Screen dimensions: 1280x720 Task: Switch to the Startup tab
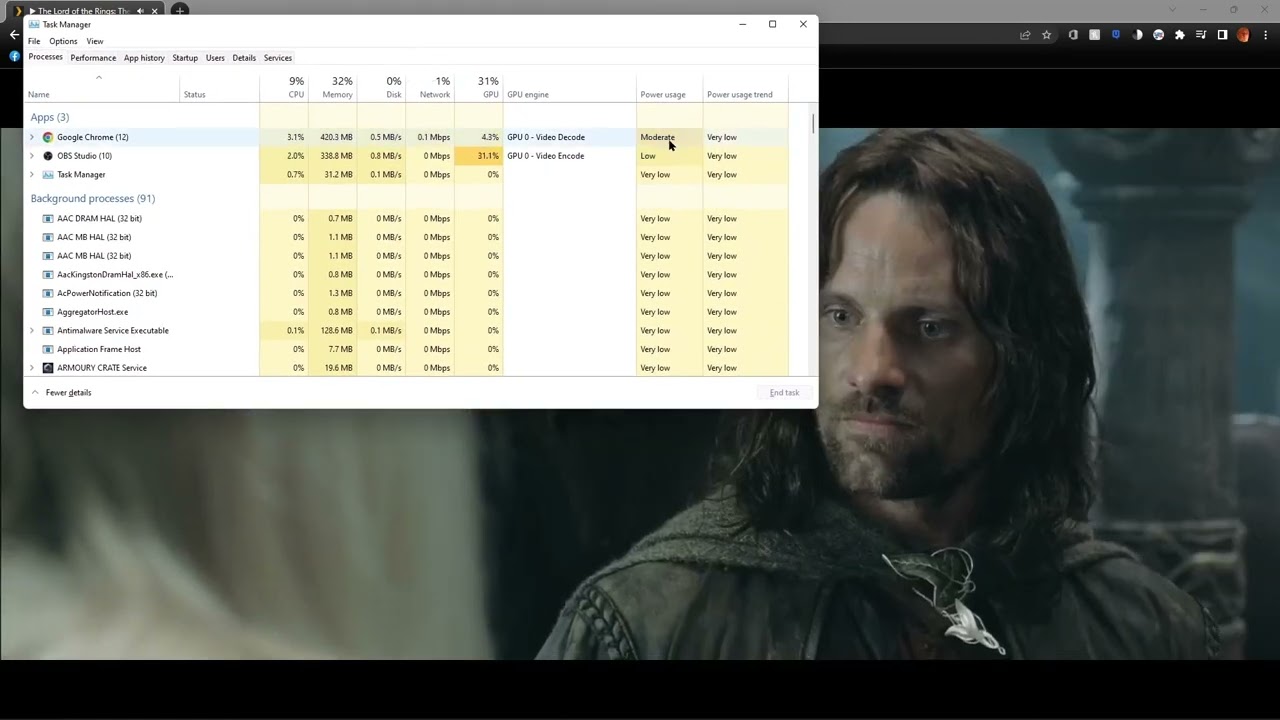click(185, 58)
